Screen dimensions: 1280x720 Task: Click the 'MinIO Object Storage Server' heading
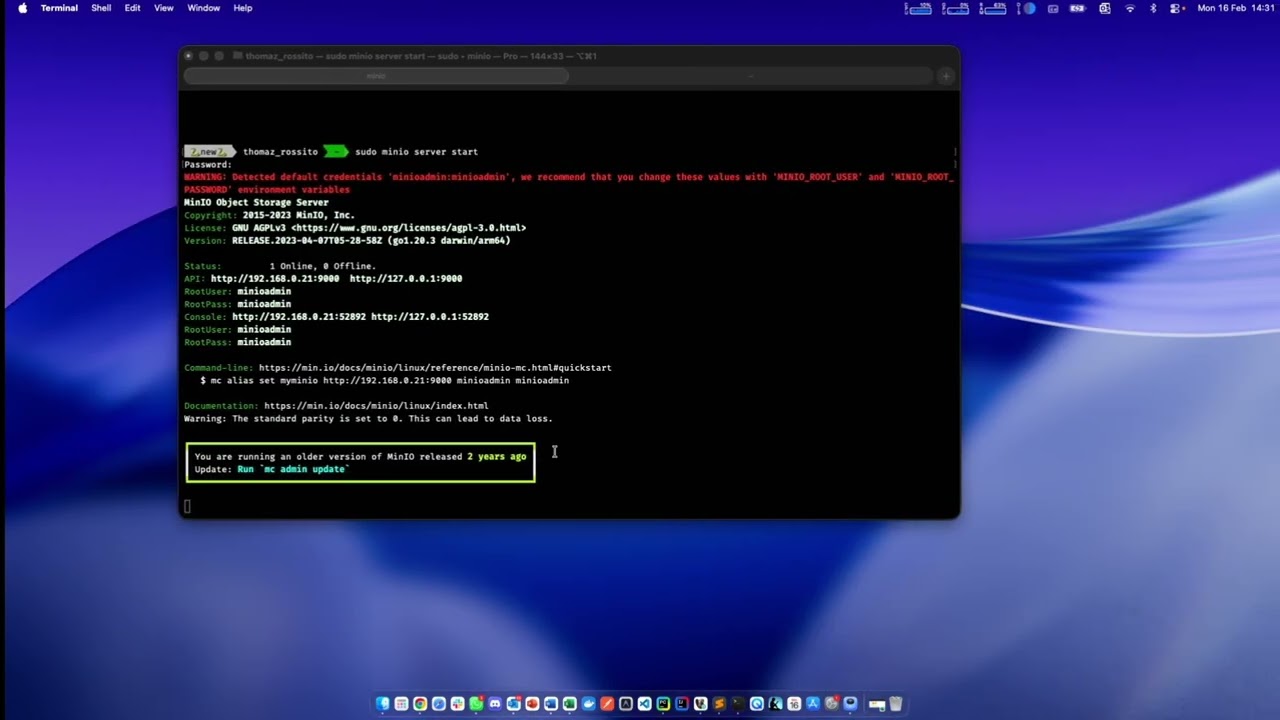point(256,203)
